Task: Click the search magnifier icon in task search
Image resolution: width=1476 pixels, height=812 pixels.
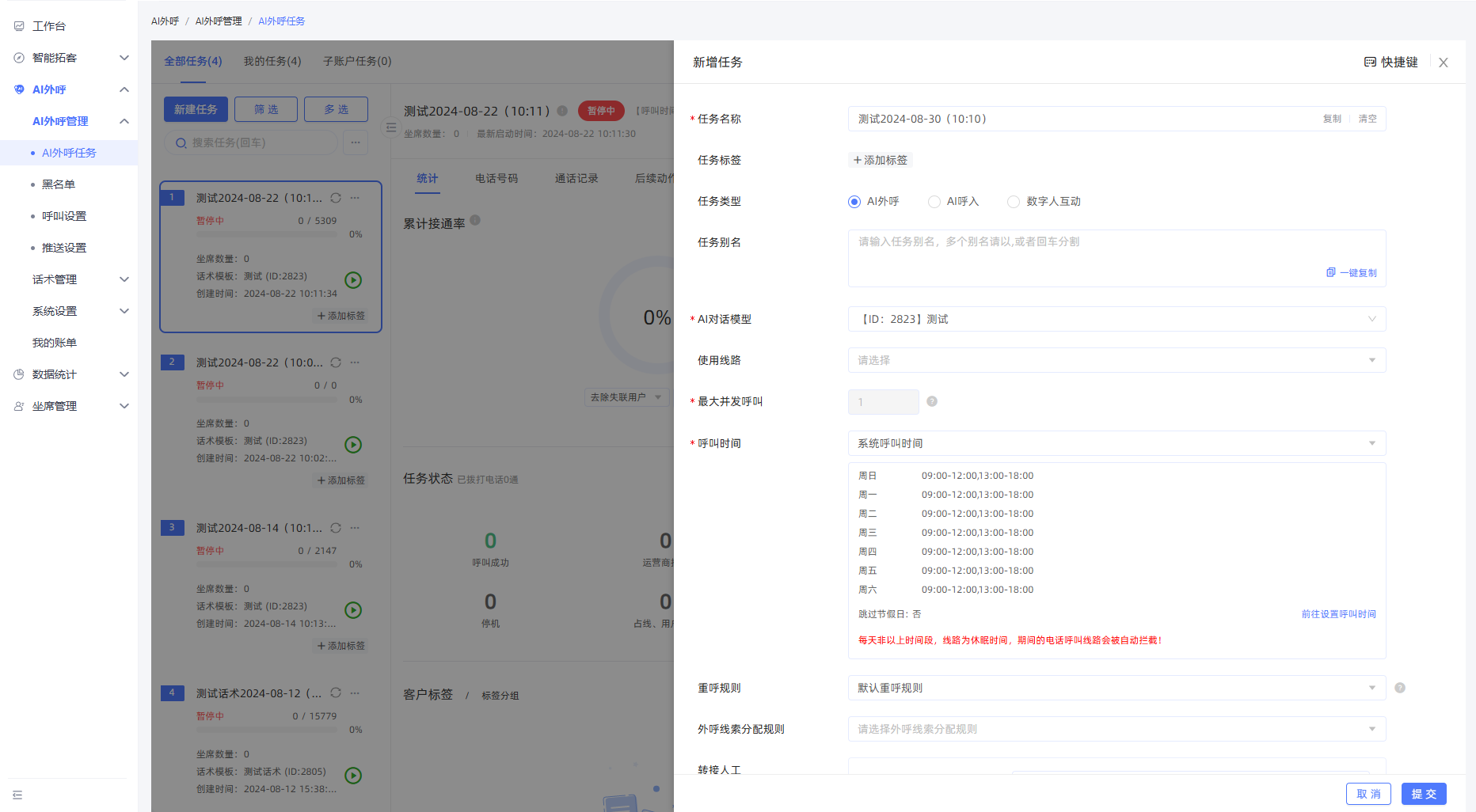Action: tap(181, 143)
